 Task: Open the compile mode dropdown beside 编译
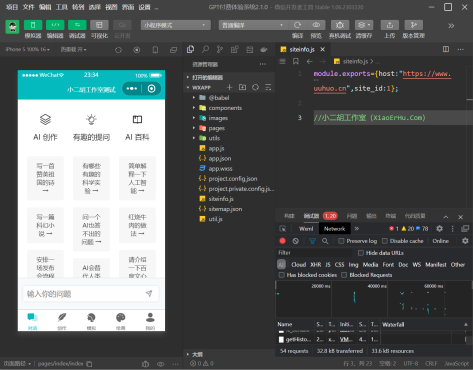tap(253, 25)
